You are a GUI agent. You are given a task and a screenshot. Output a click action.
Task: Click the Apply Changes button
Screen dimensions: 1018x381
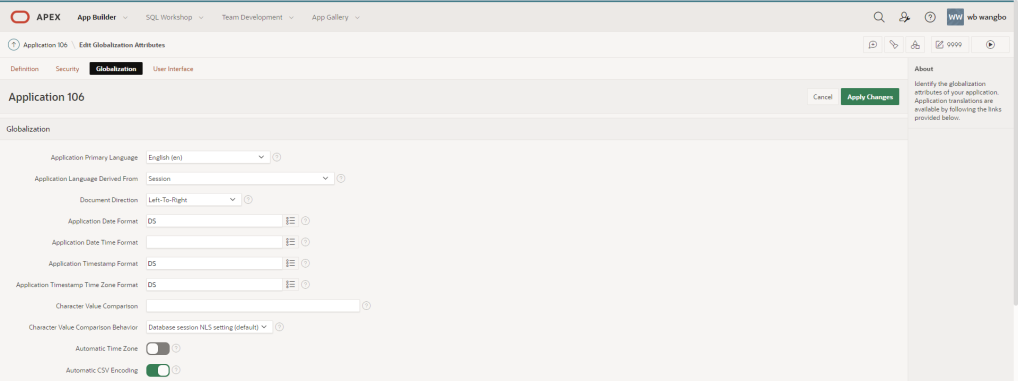pos(870,97)
